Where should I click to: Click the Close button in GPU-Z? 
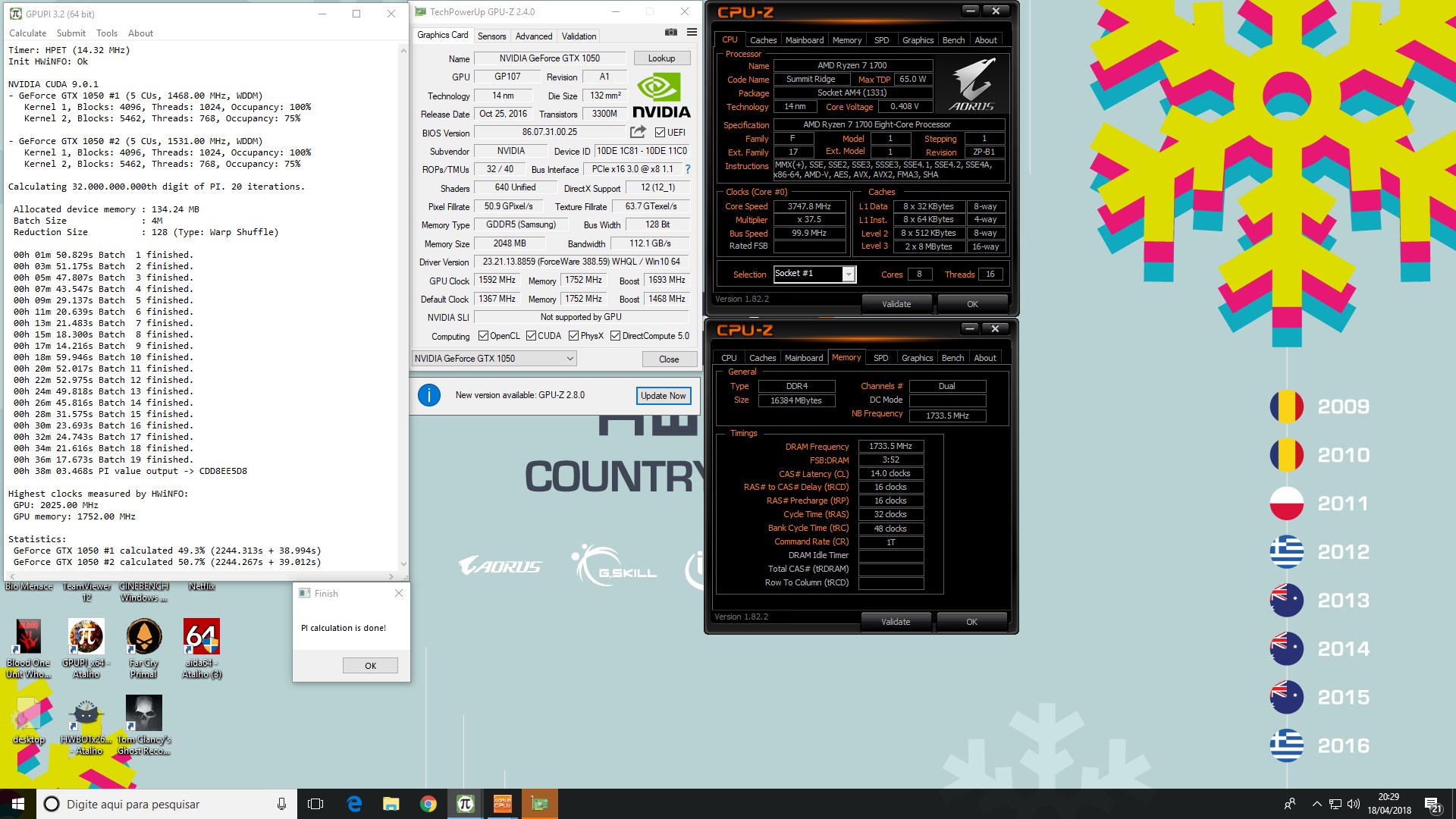coord(669,359)
